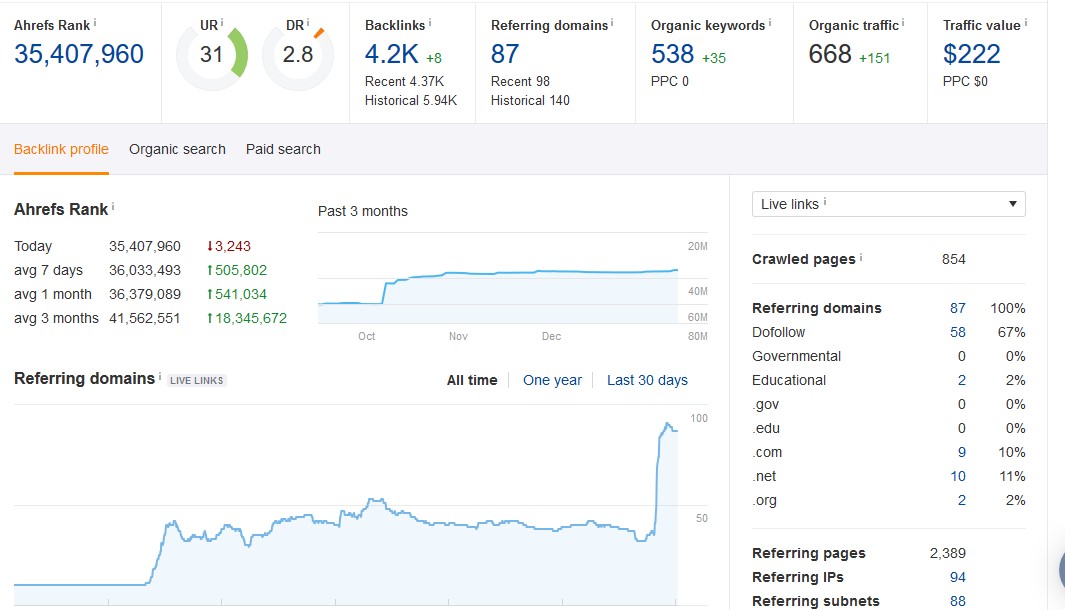This screenshot has width=1065, height=610.
Task: Select One year chart range
Action: 552,380
